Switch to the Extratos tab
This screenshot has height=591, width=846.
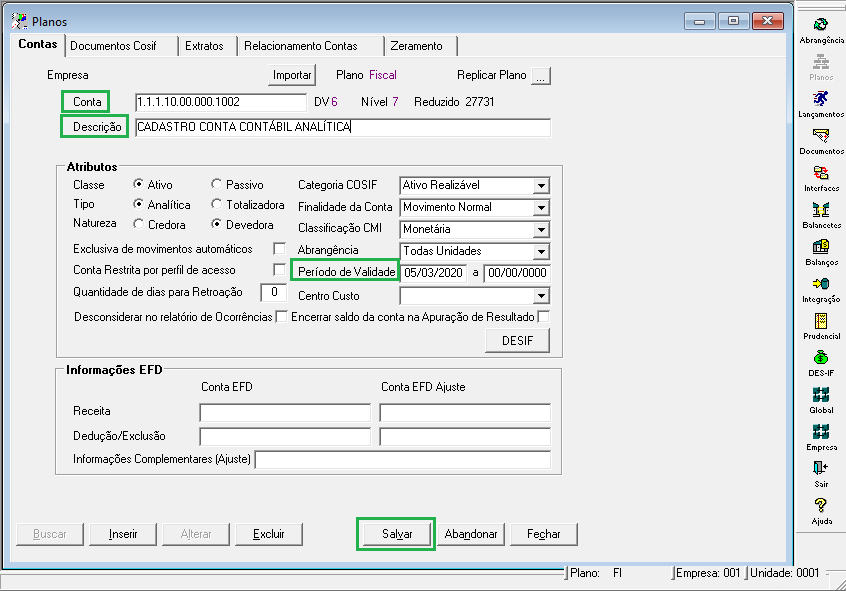point(208,46)
